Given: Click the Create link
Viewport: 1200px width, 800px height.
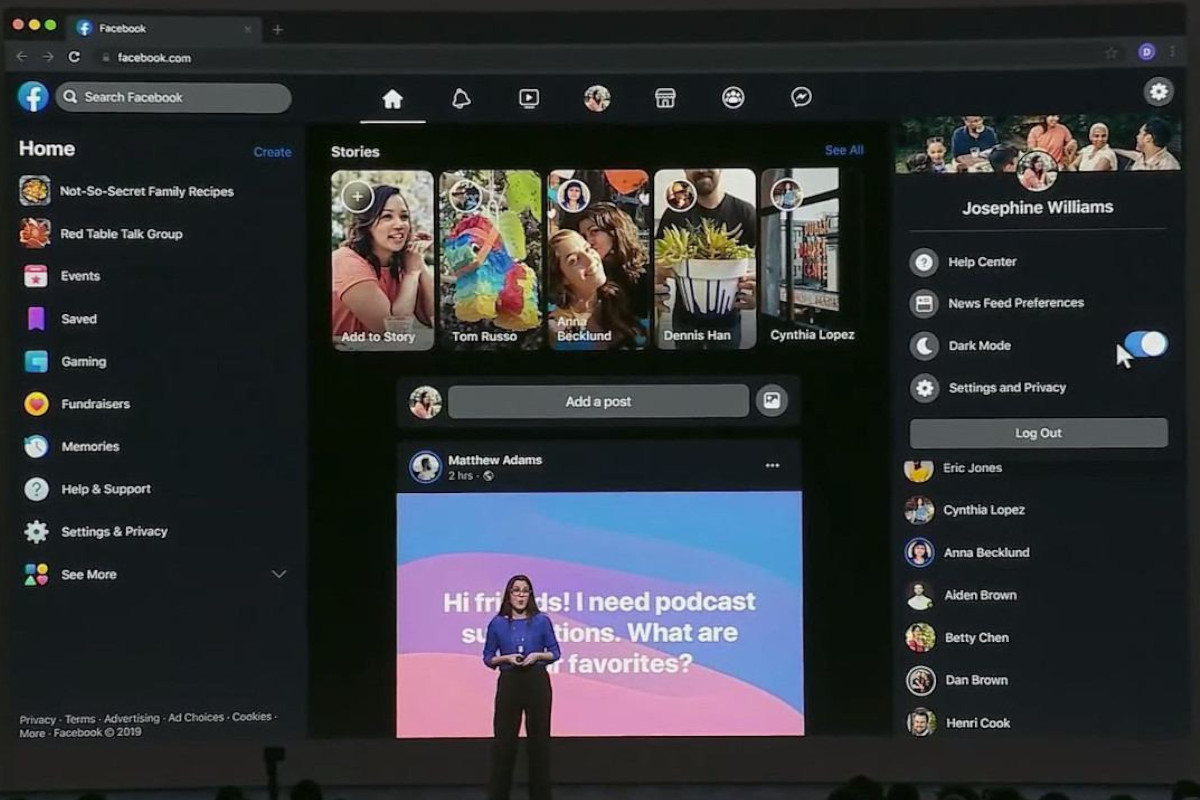Looking at the screenshot, I should 272,152.
